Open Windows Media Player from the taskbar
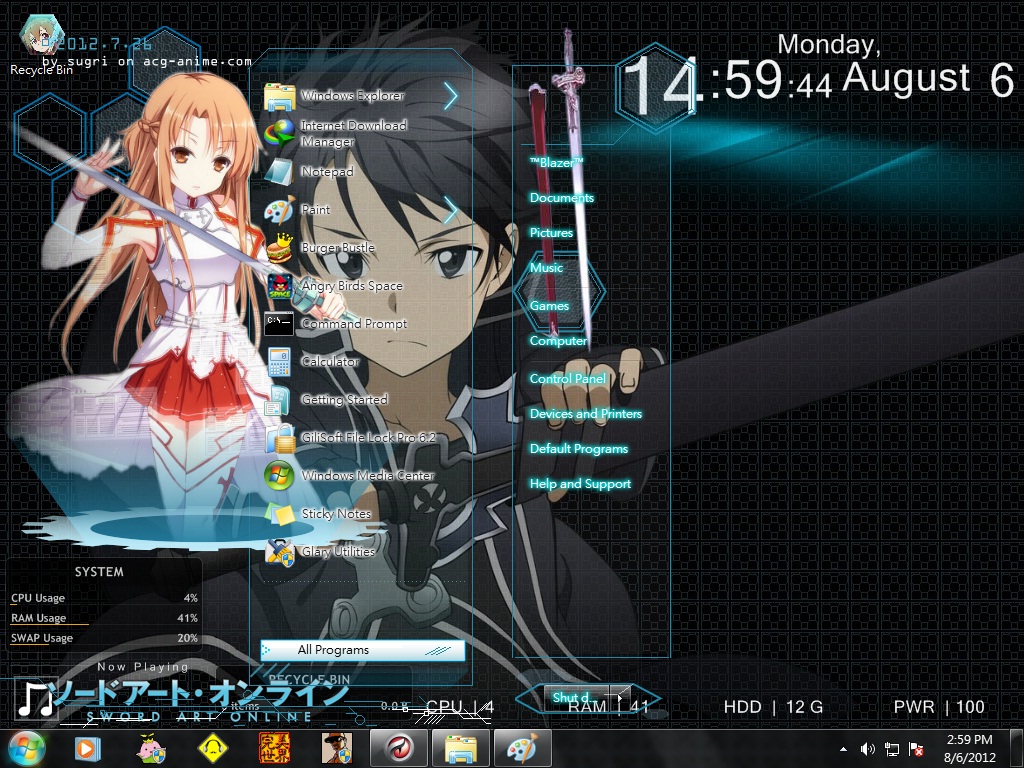Image resolution: width=1024 pixels, height=768 pixels. tap(88, 747)
